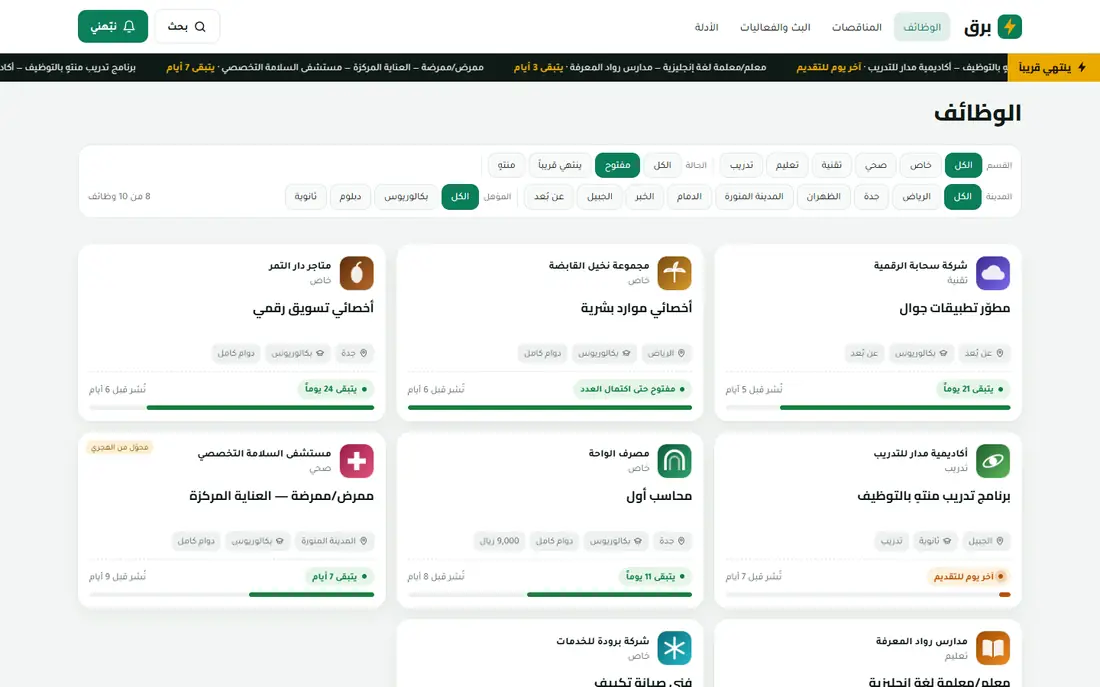Filter city by الرياض
Image resolution: width=1100 pixels, height=687 pixels.
tap(916, 196)
